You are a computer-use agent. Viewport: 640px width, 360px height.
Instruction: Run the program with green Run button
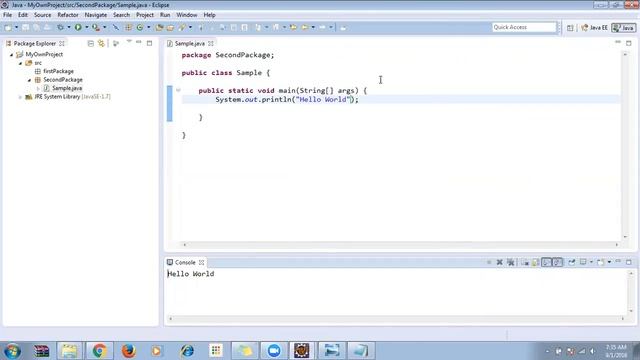tap(78, 27)
